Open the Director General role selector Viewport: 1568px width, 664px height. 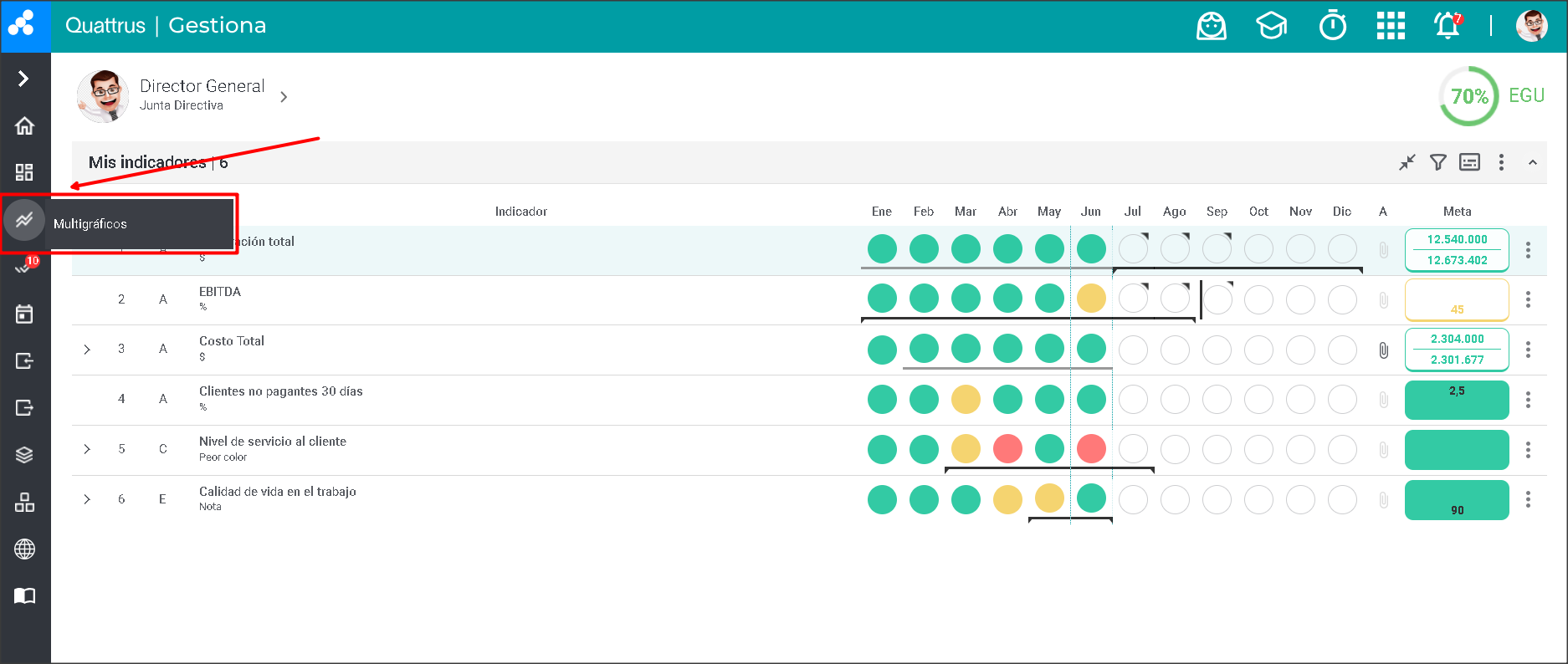[x=284, y=97]
